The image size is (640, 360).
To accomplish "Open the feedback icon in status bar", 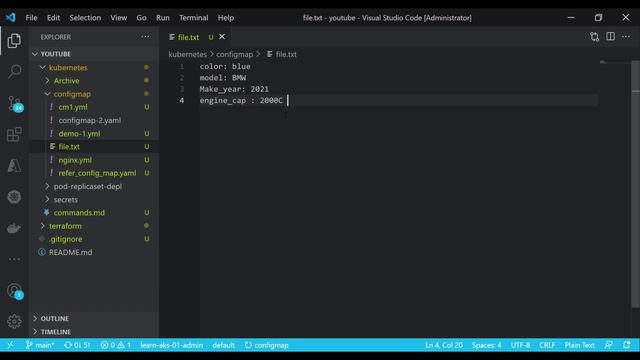I will click(609, 345).
